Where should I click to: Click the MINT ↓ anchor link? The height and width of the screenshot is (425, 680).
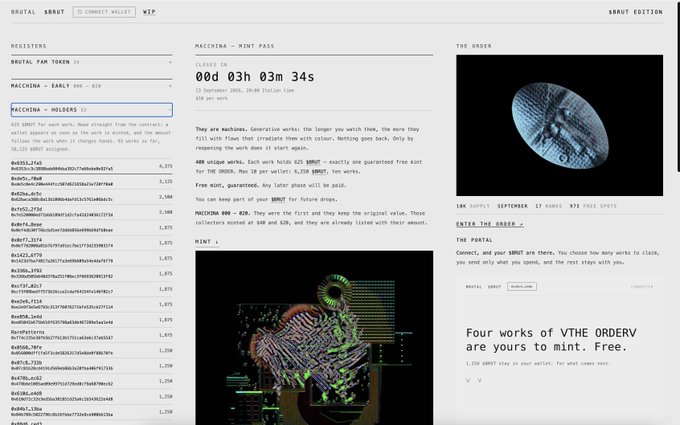coord(207,242)
